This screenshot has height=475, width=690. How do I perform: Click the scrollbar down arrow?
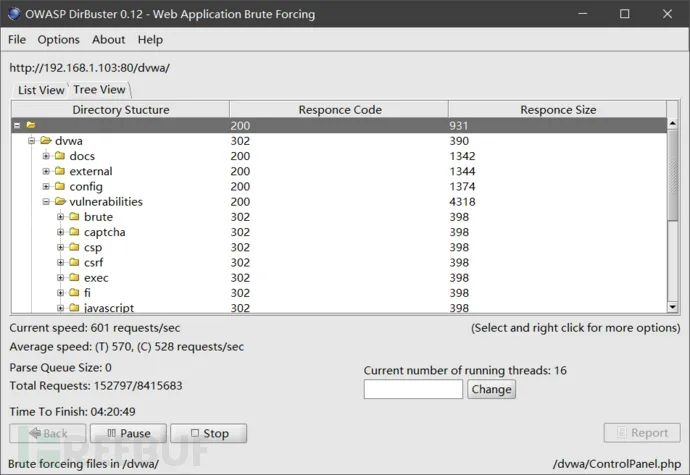[672, 307]
